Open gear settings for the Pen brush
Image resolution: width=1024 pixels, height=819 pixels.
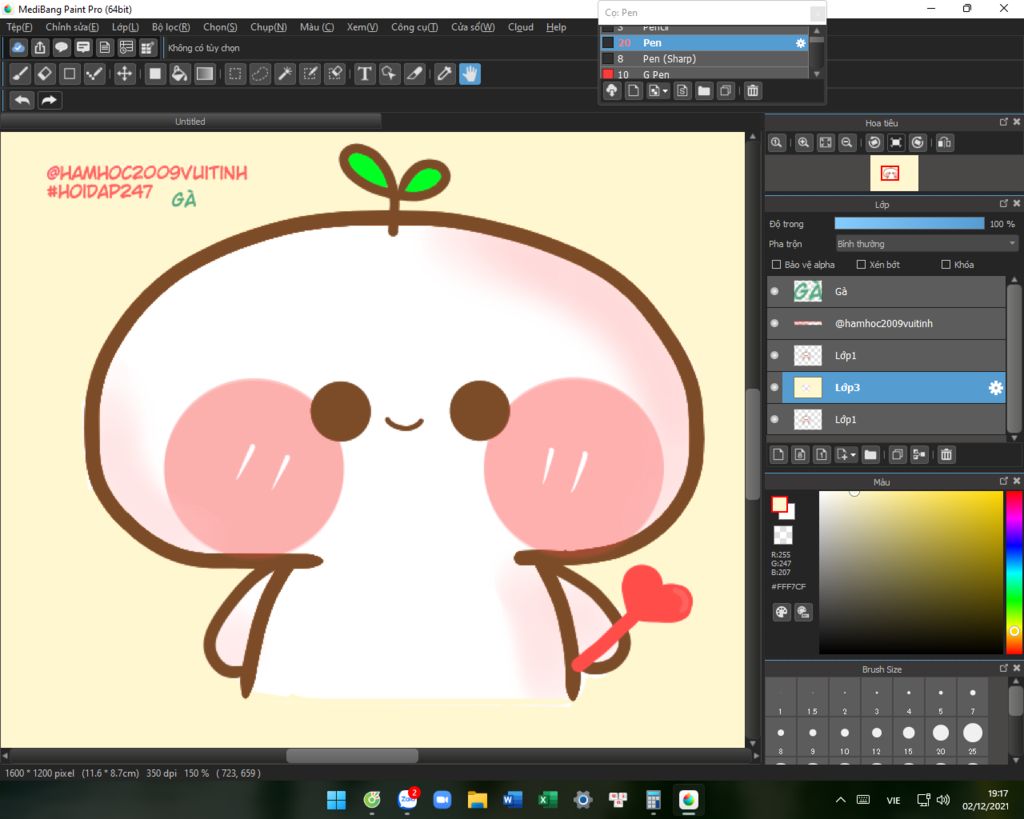coord(801,43)
